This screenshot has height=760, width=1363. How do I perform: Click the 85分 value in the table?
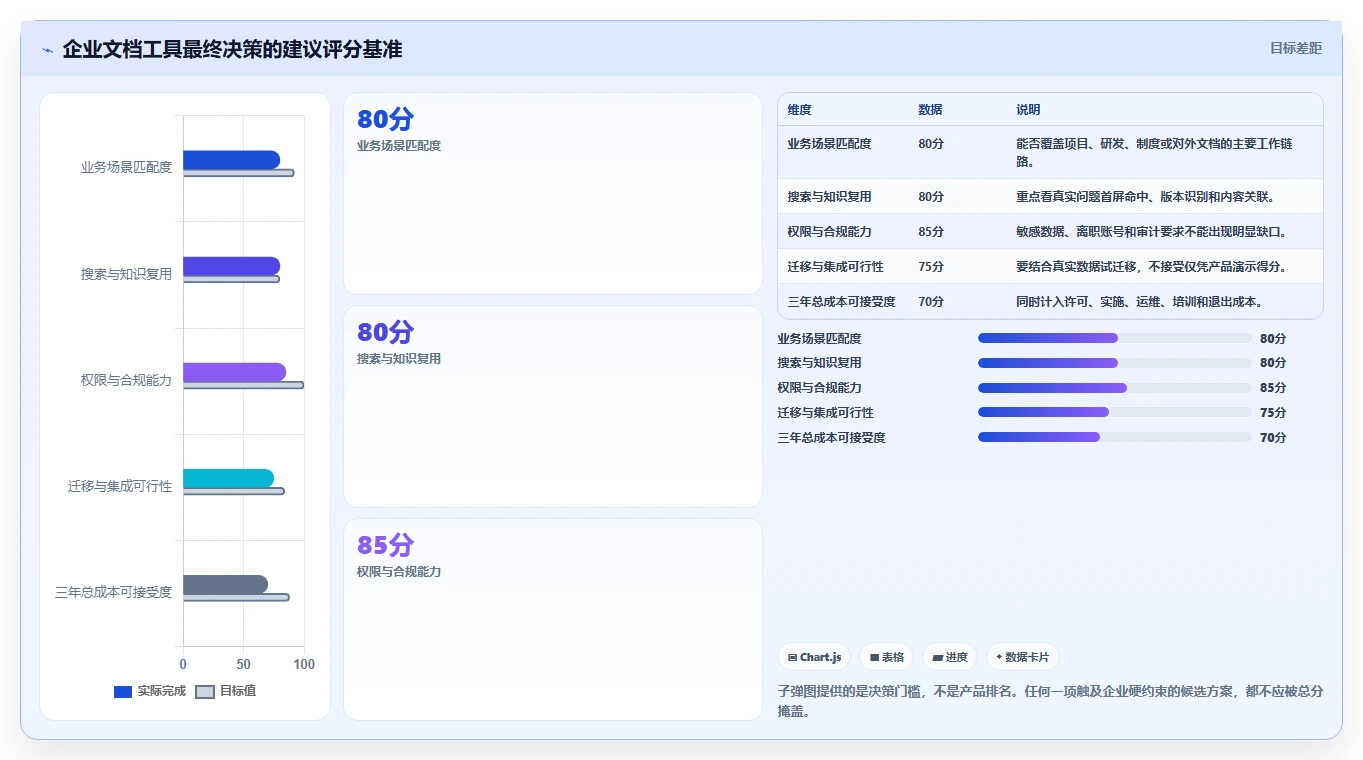click(x=930, y=232)
